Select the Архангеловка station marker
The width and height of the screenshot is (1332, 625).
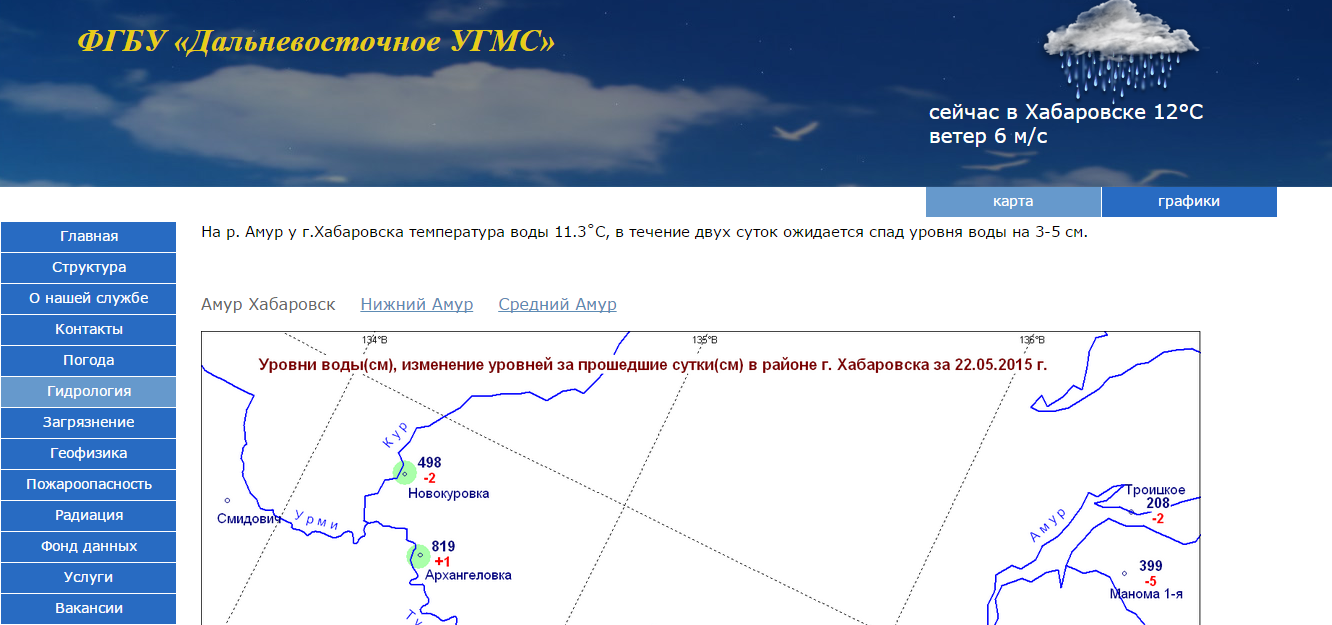(418, 556)
